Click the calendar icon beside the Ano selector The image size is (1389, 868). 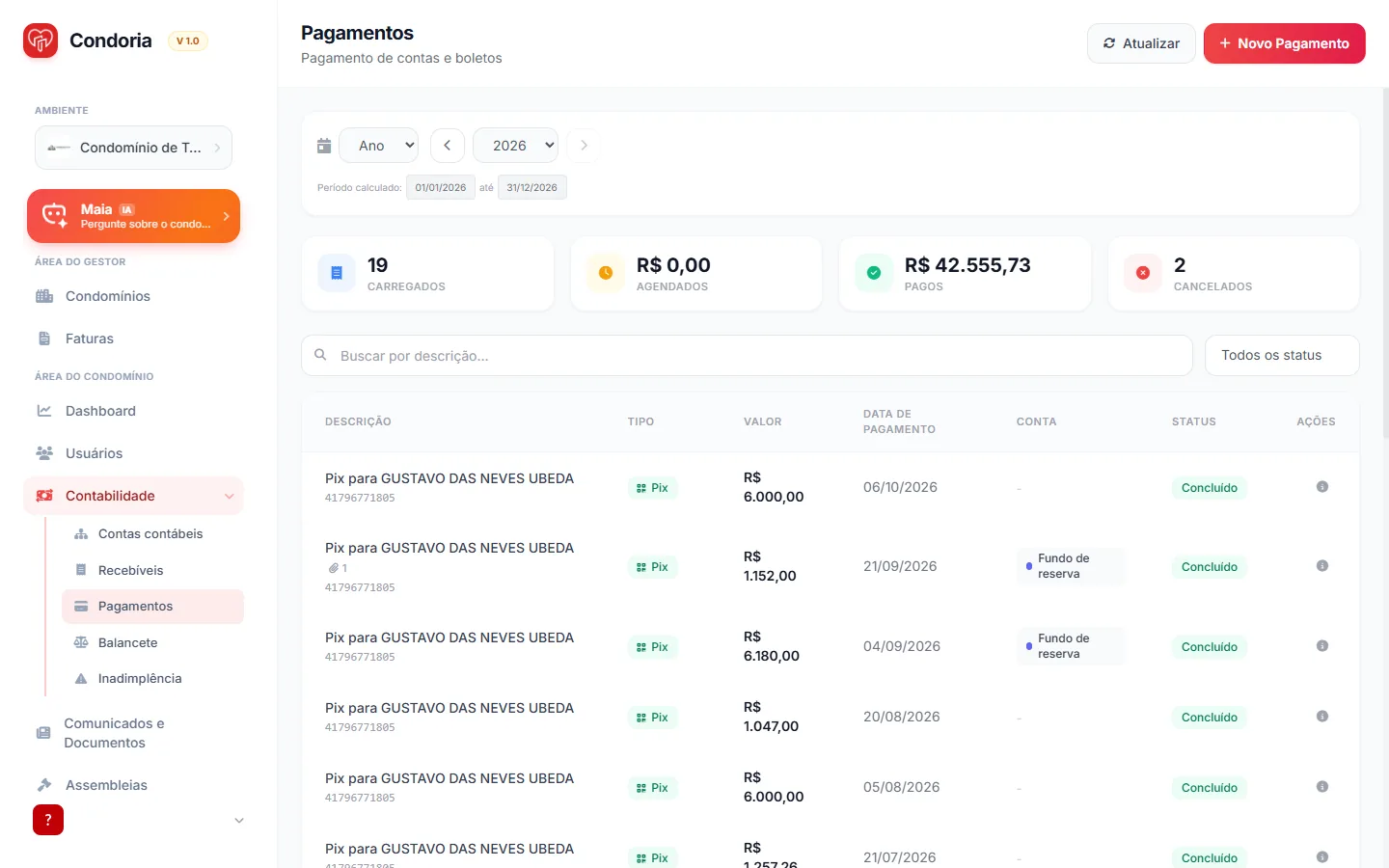point(324,146)
